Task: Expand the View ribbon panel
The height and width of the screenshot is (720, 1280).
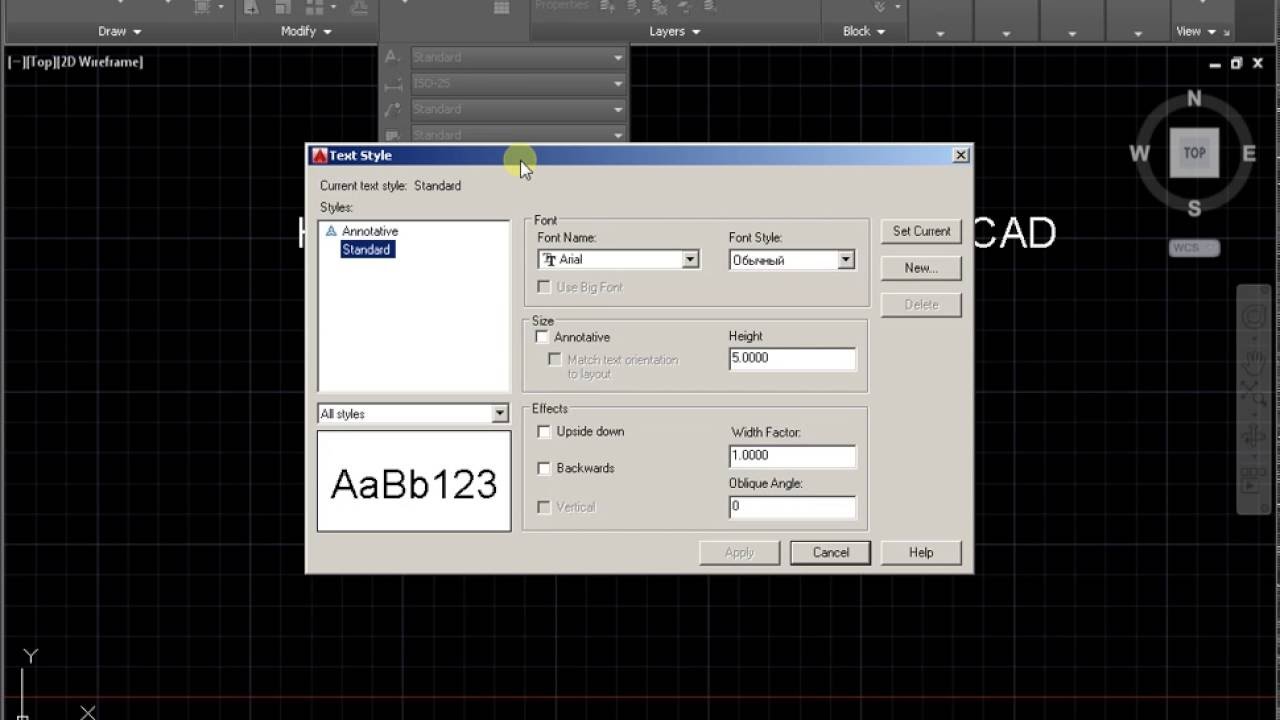Action: coord(1195,31)
